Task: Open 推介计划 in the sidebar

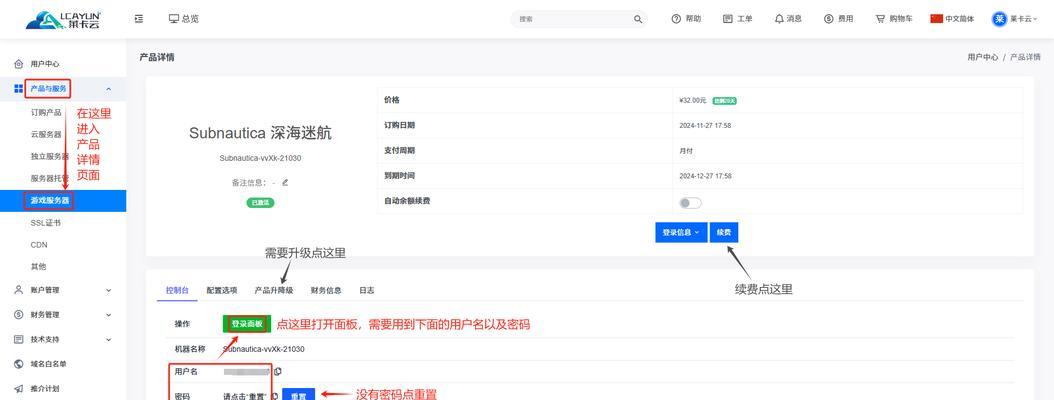Action: [44, 389]
